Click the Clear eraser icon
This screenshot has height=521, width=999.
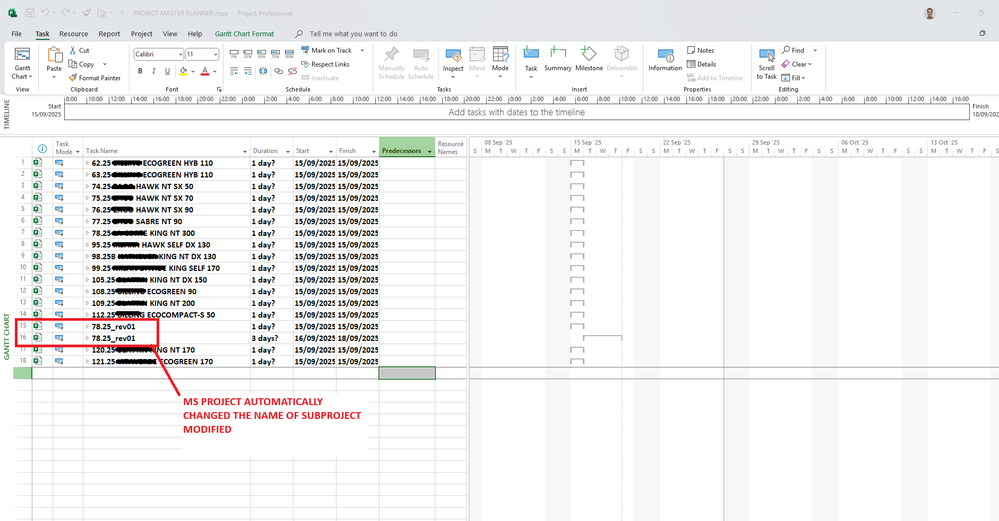786,64
